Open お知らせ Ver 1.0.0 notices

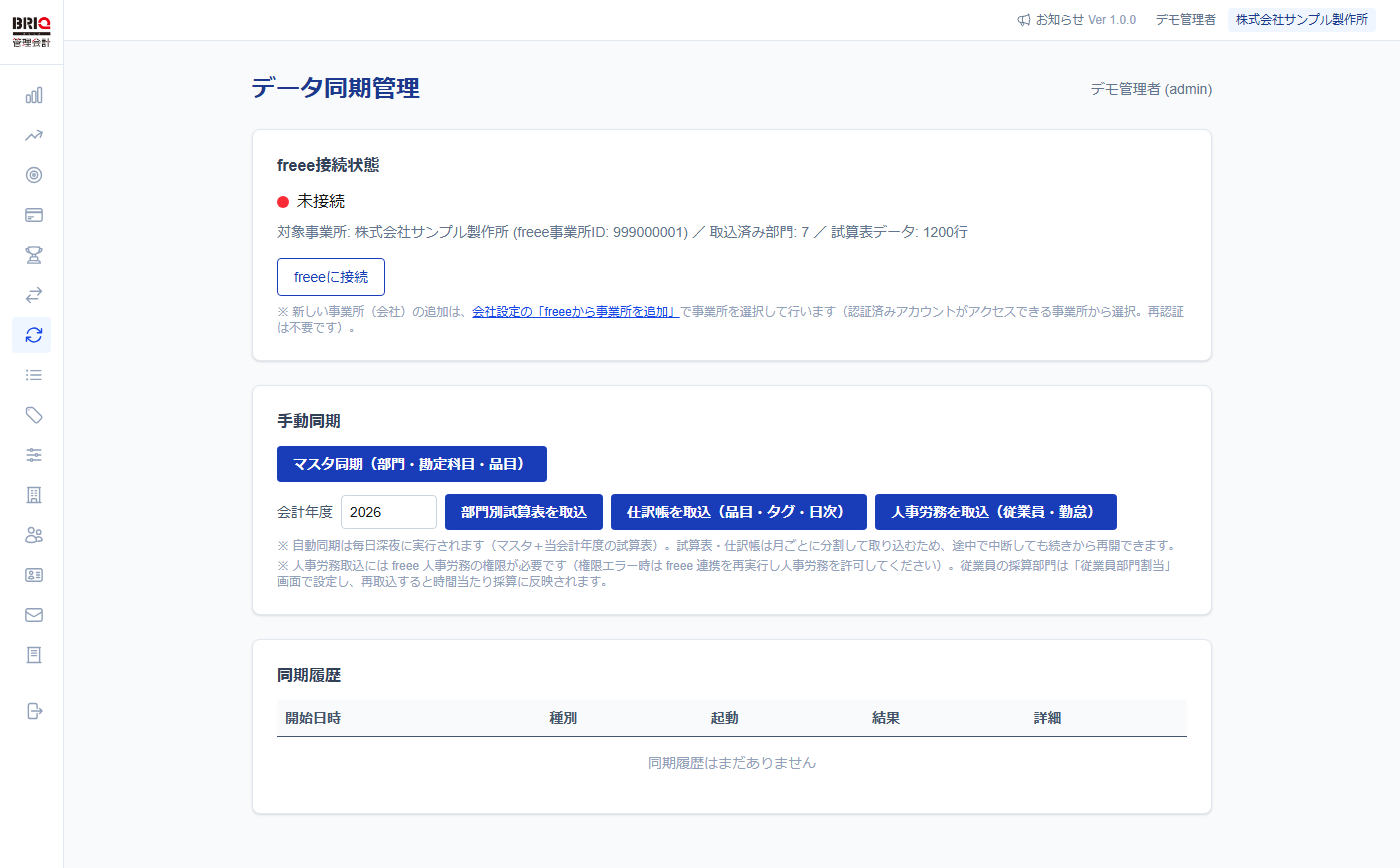tap(1077, 20)
